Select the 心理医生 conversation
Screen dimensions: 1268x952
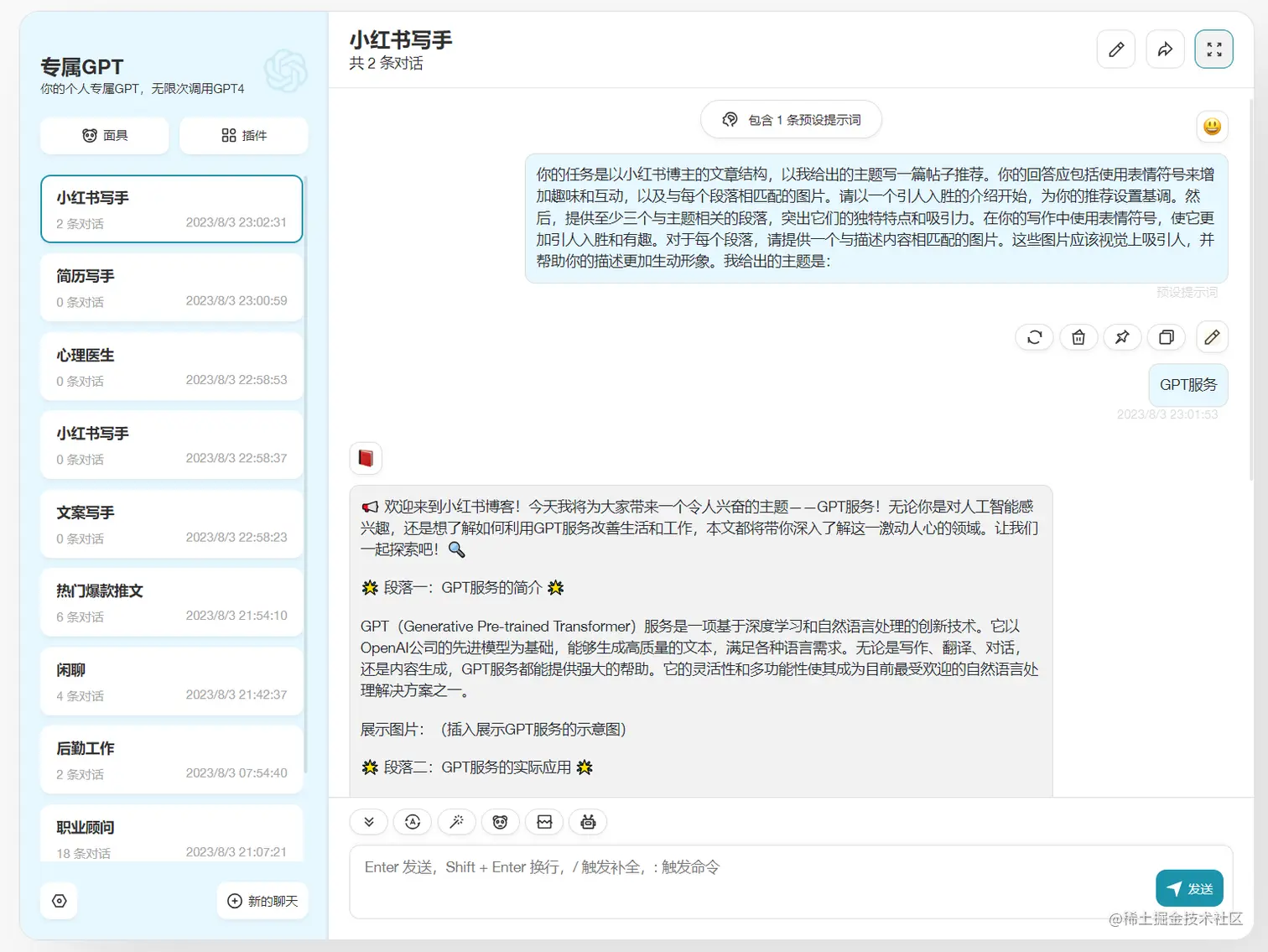(x=171, y=366)
